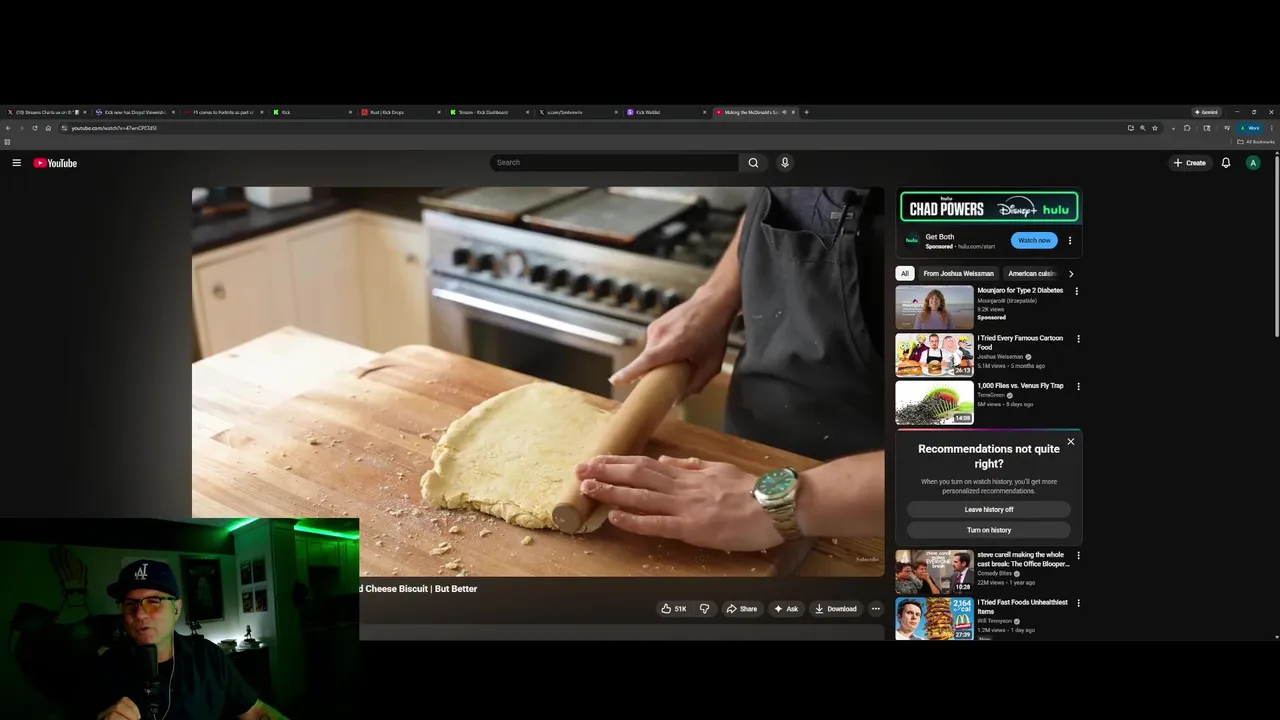Open the apps grid in the bookmarks bar

click(x=7, y=142)
